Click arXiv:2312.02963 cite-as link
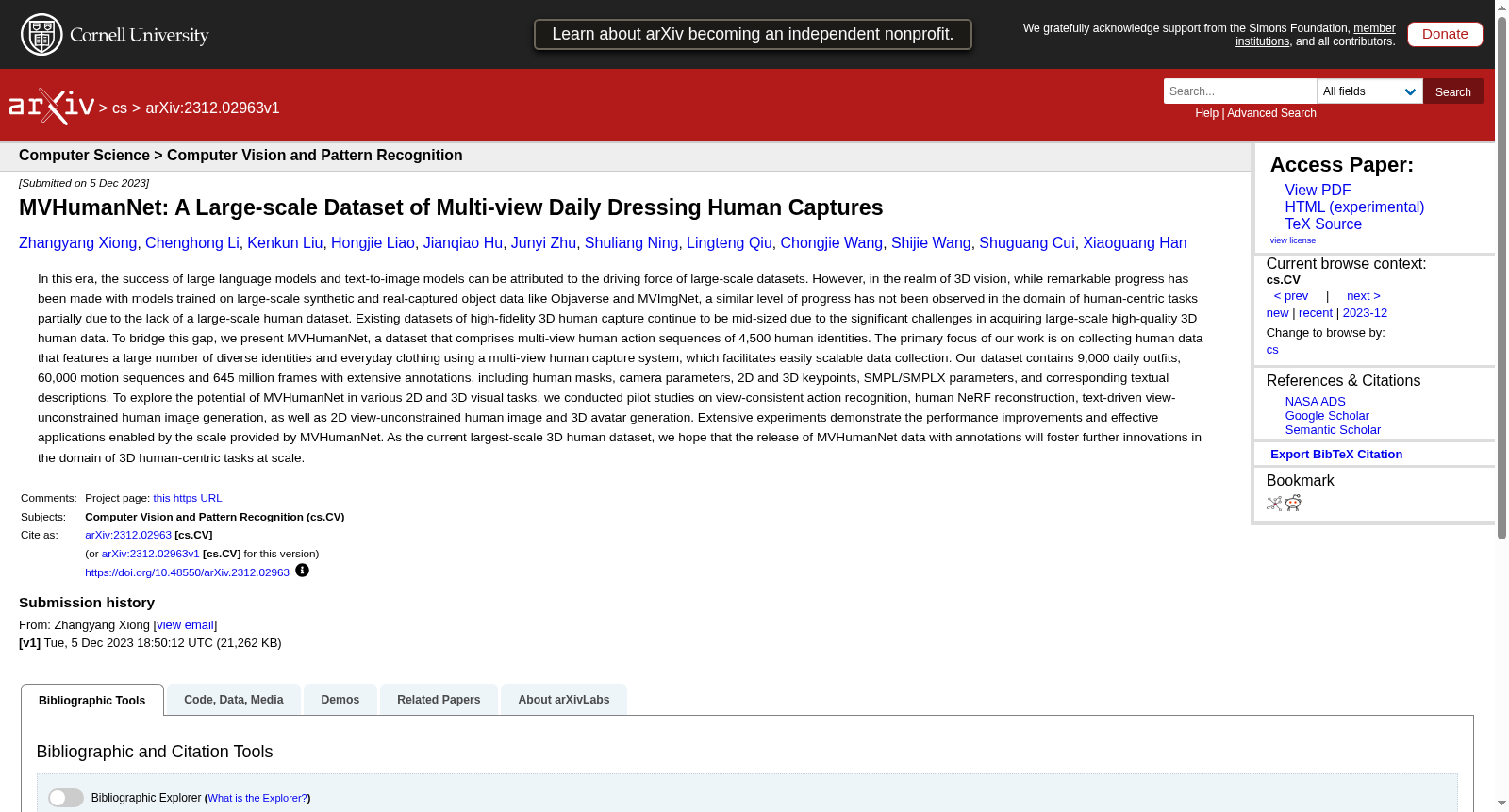The height and width of the screenshot is (812, 1509). tap(128, 535)
